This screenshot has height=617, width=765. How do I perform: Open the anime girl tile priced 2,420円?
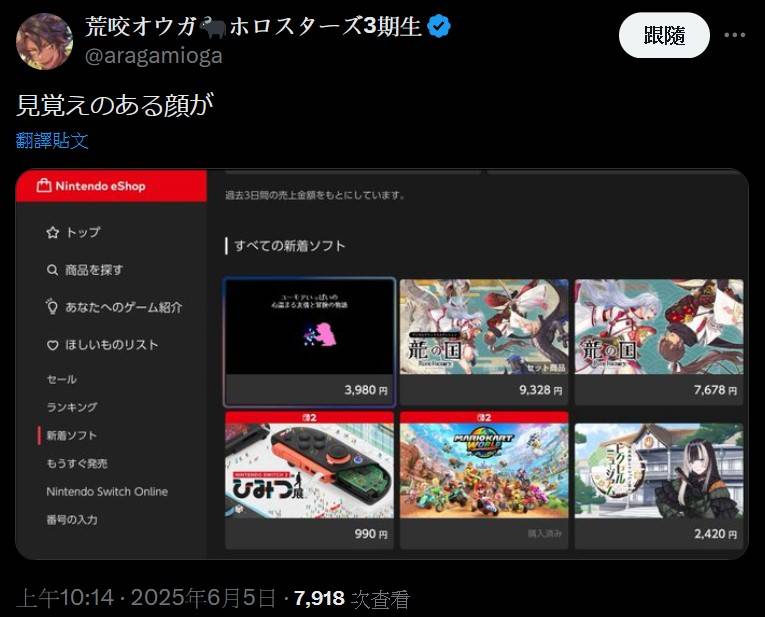click(x=659, y=486)
